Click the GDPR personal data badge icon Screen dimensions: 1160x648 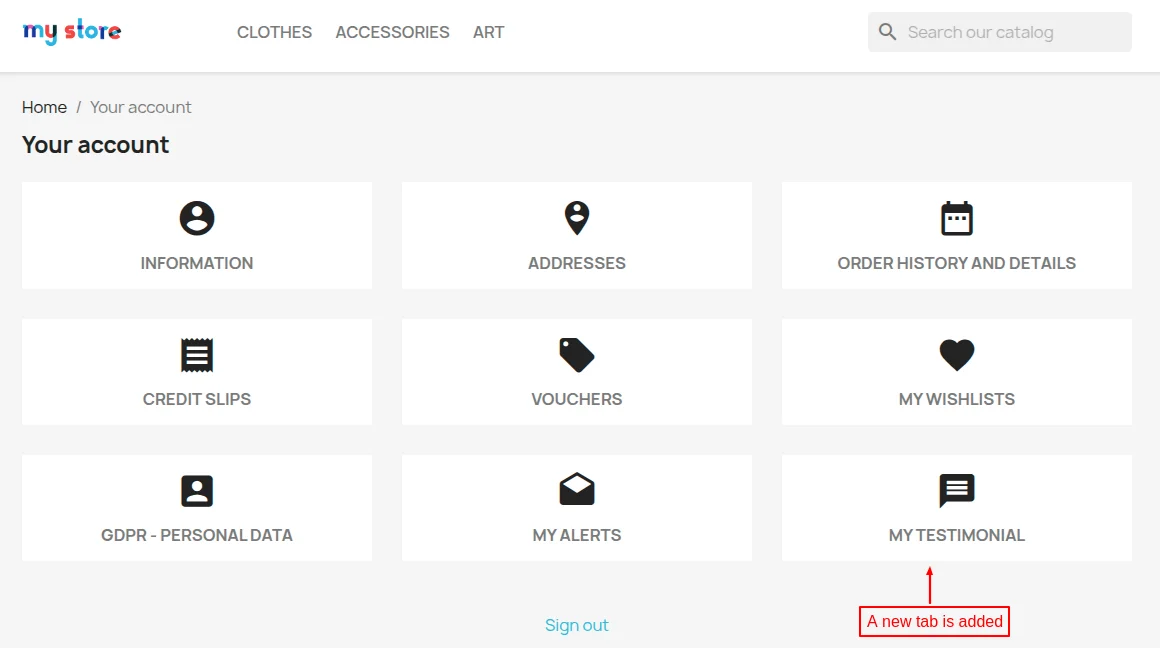[x=196, y=490]
